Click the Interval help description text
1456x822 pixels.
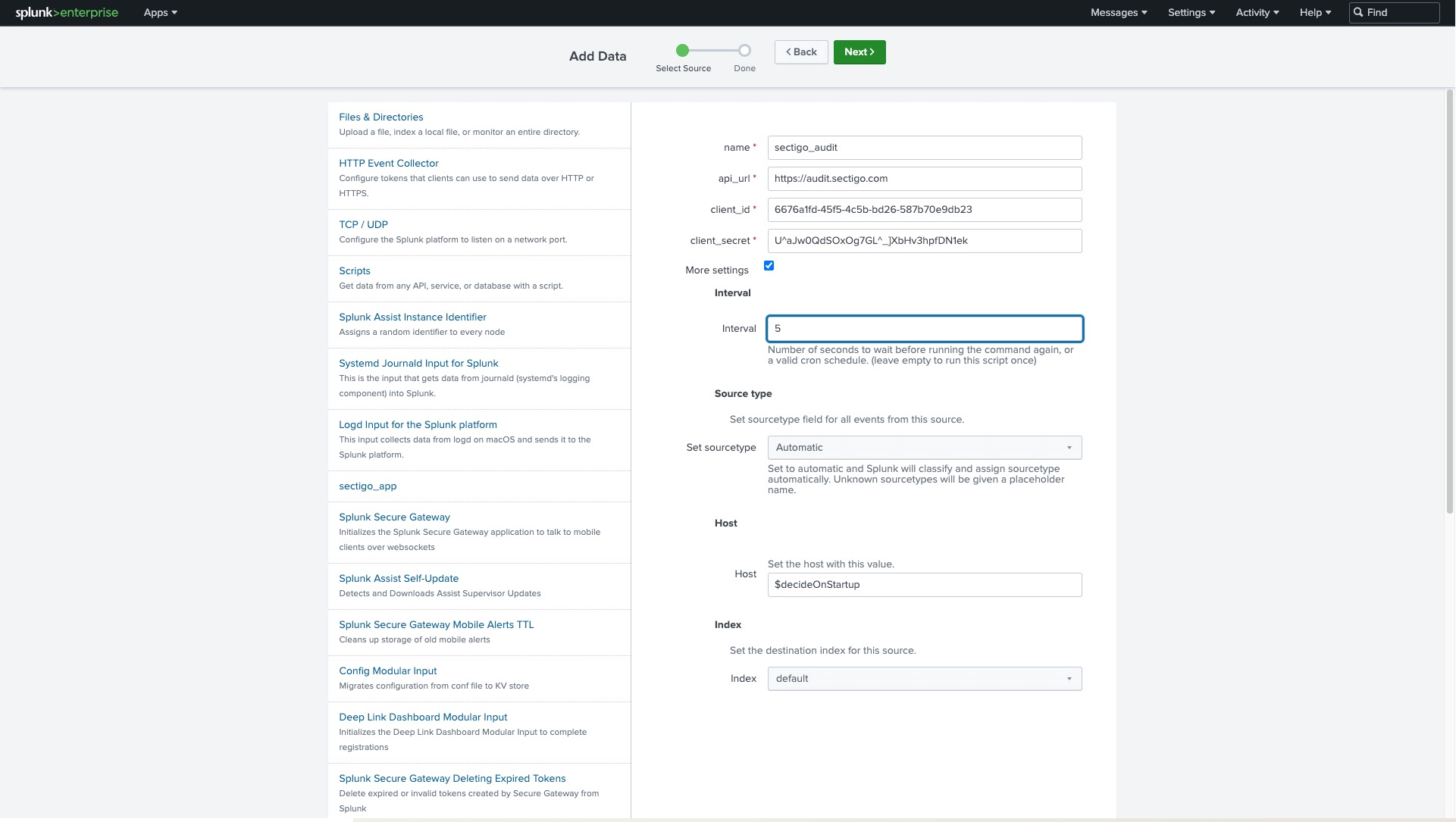click(x=920, y=355)
